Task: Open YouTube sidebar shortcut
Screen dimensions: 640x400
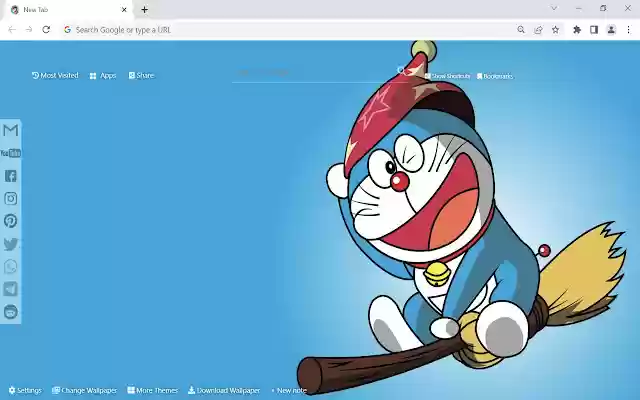Action: 11,153
